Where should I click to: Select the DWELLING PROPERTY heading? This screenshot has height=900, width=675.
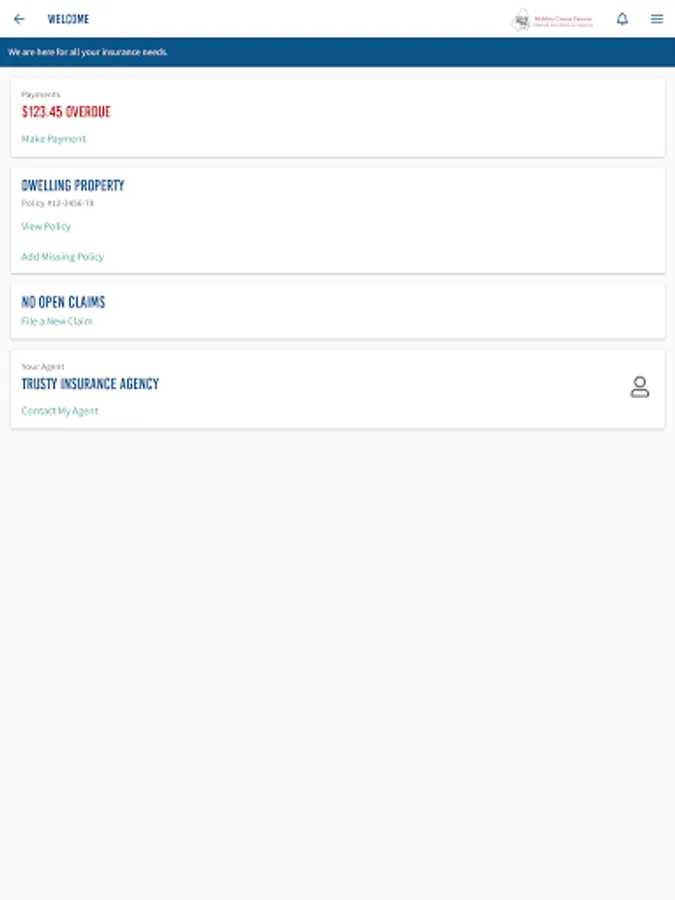[x=73, y=186]
